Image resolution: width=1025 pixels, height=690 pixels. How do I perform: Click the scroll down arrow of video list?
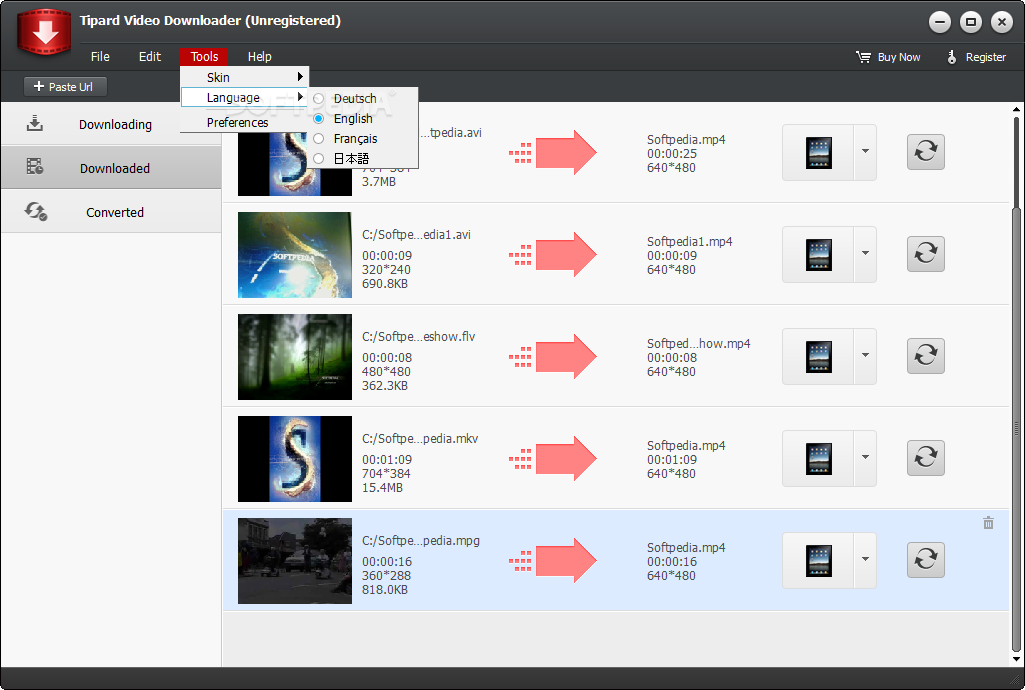1016,659
